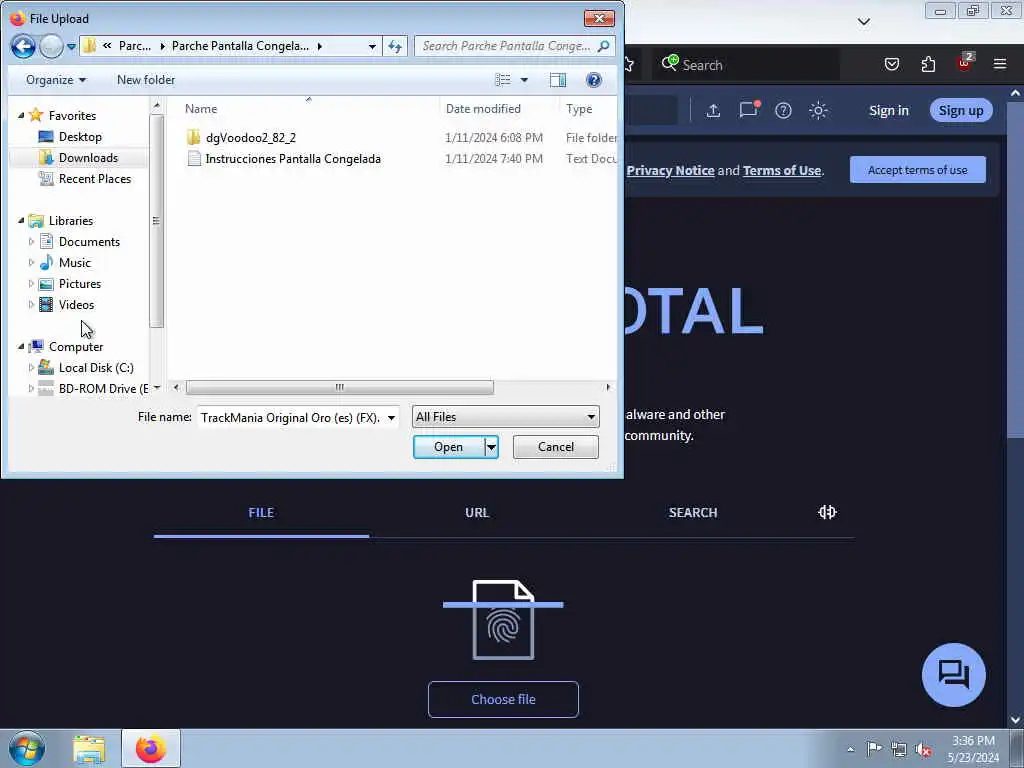
Task: Click the Open button
Action: click(x=449, y=447)
